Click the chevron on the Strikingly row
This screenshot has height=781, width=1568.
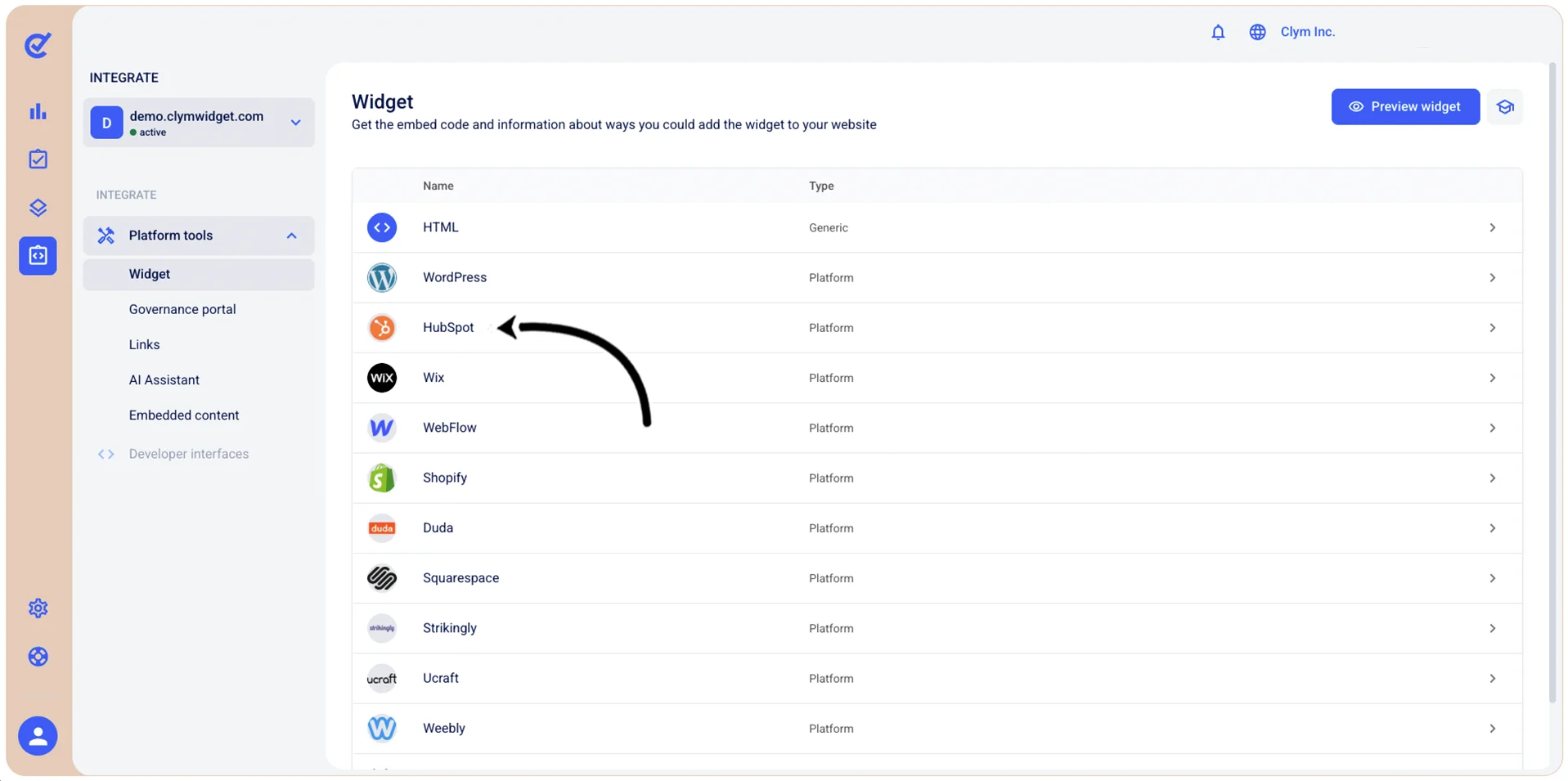[1492, 628]
